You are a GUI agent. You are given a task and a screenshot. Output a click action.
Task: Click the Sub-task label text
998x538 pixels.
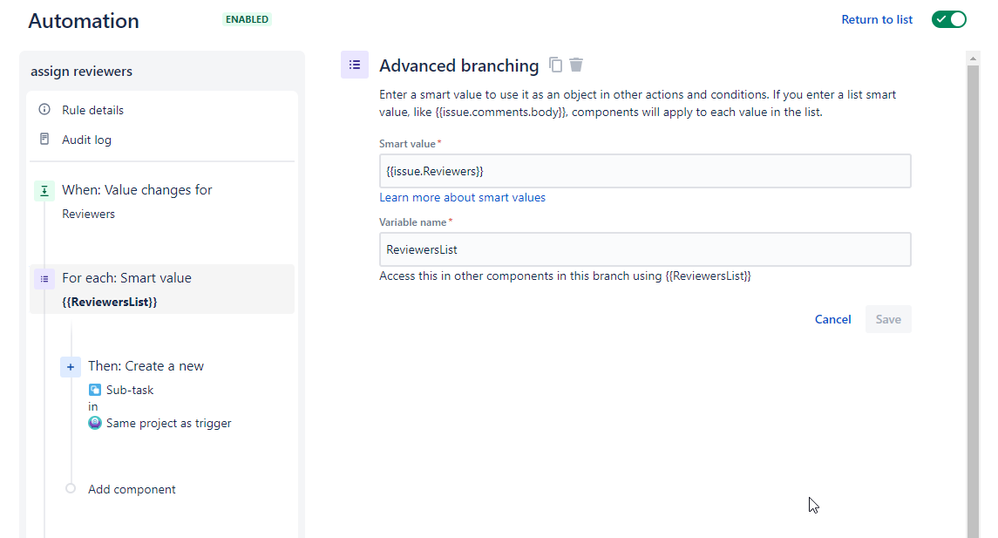coord(130,390)
